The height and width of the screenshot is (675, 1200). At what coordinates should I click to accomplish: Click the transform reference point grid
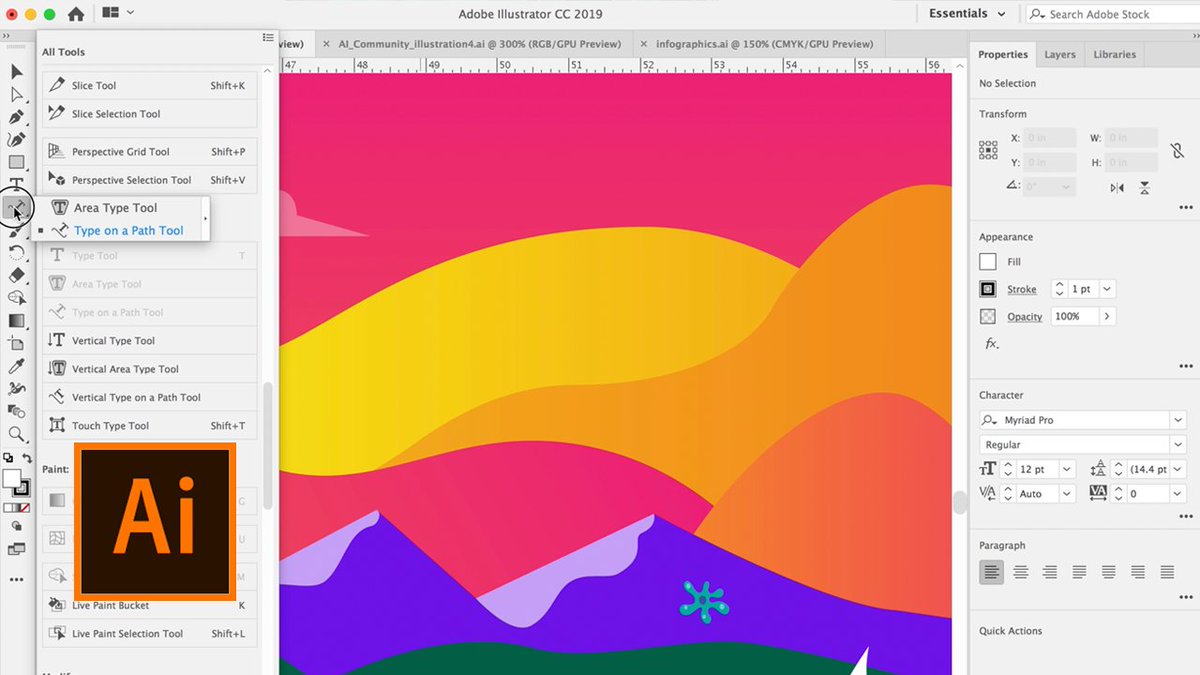988,150
